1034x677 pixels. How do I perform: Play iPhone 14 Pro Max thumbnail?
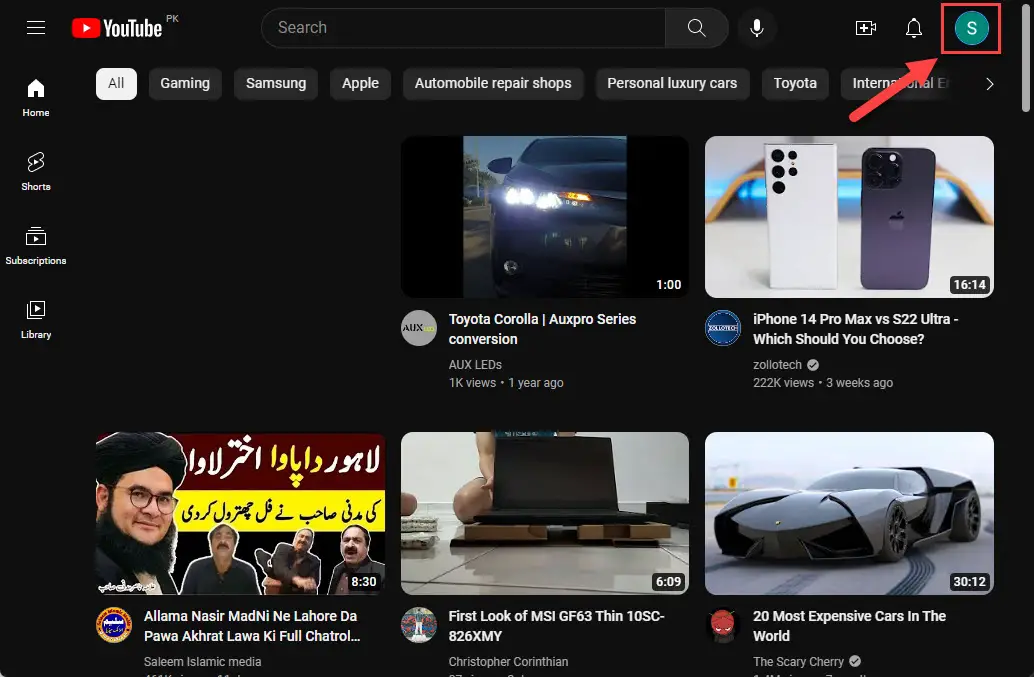[849, 217]
